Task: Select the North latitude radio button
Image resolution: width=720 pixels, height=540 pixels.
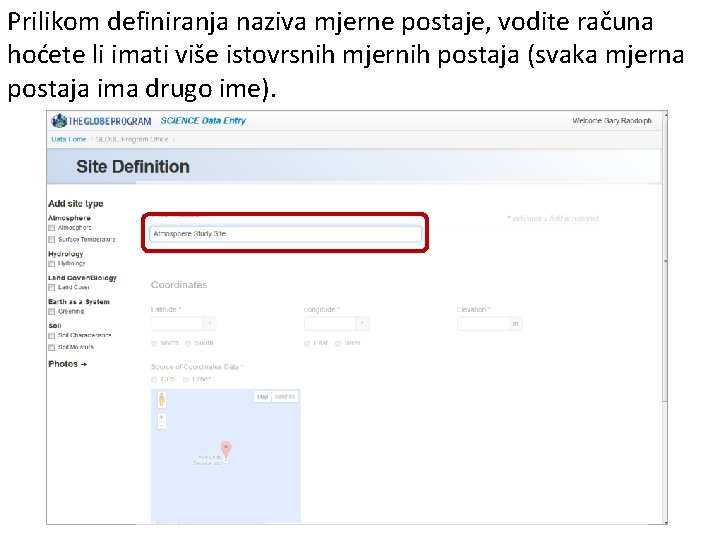Action: pyautogui.click(x=154, y=343)
